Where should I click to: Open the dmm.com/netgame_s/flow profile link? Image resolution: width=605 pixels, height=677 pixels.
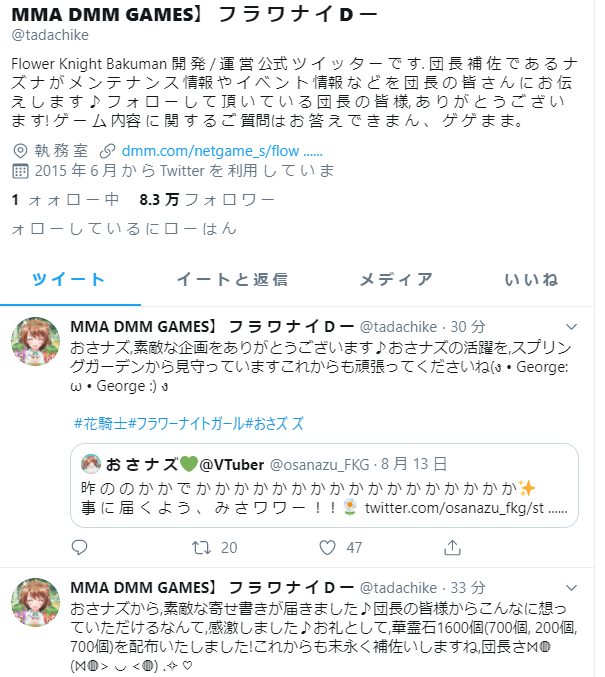coord(222,151)
